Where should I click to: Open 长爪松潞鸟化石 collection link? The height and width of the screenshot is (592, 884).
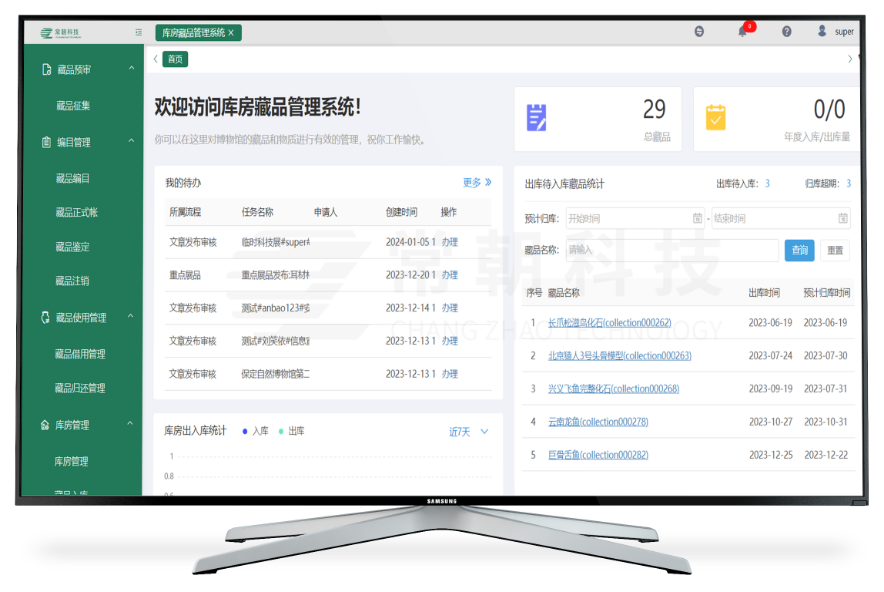click(x=609, y=323)
